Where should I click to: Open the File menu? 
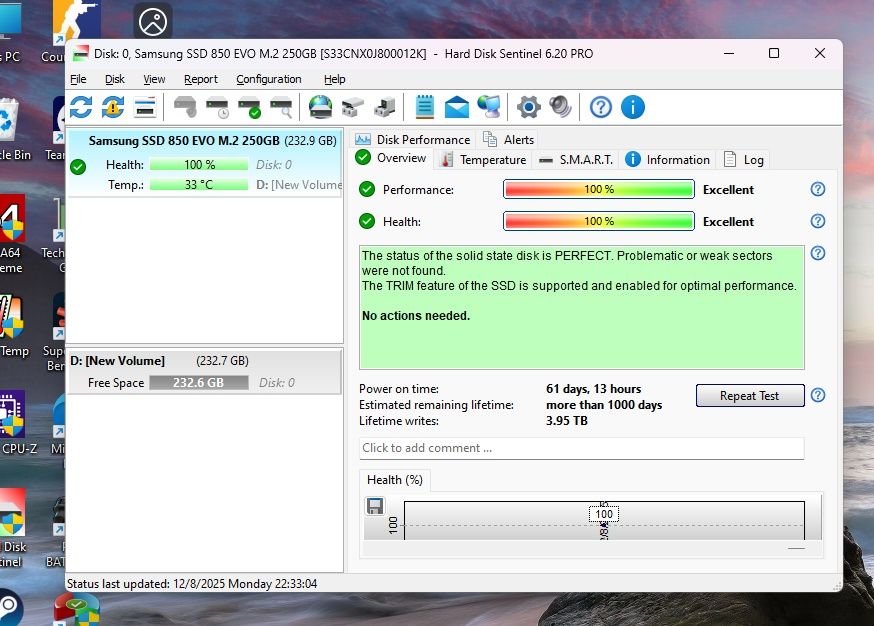click(x=78, y=79)
